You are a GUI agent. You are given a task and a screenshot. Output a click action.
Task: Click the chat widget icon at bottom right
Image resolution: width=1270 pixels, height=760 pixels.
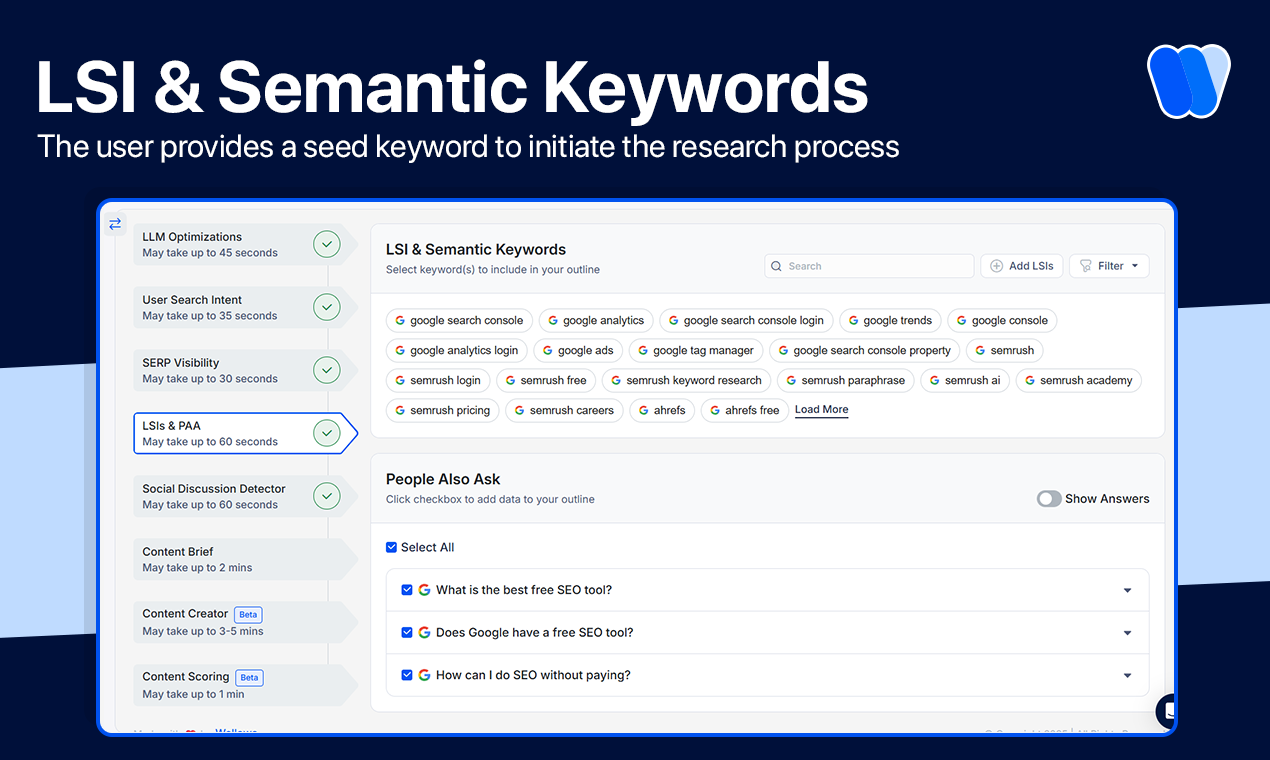coord(1166,711)
